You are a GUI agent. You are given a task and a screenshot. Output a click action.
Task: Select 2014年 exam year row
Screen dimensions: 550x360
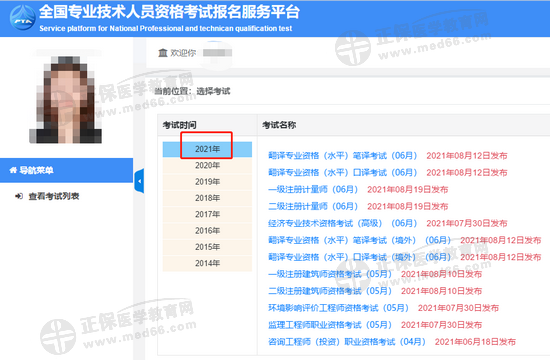[x=207, y=263]
